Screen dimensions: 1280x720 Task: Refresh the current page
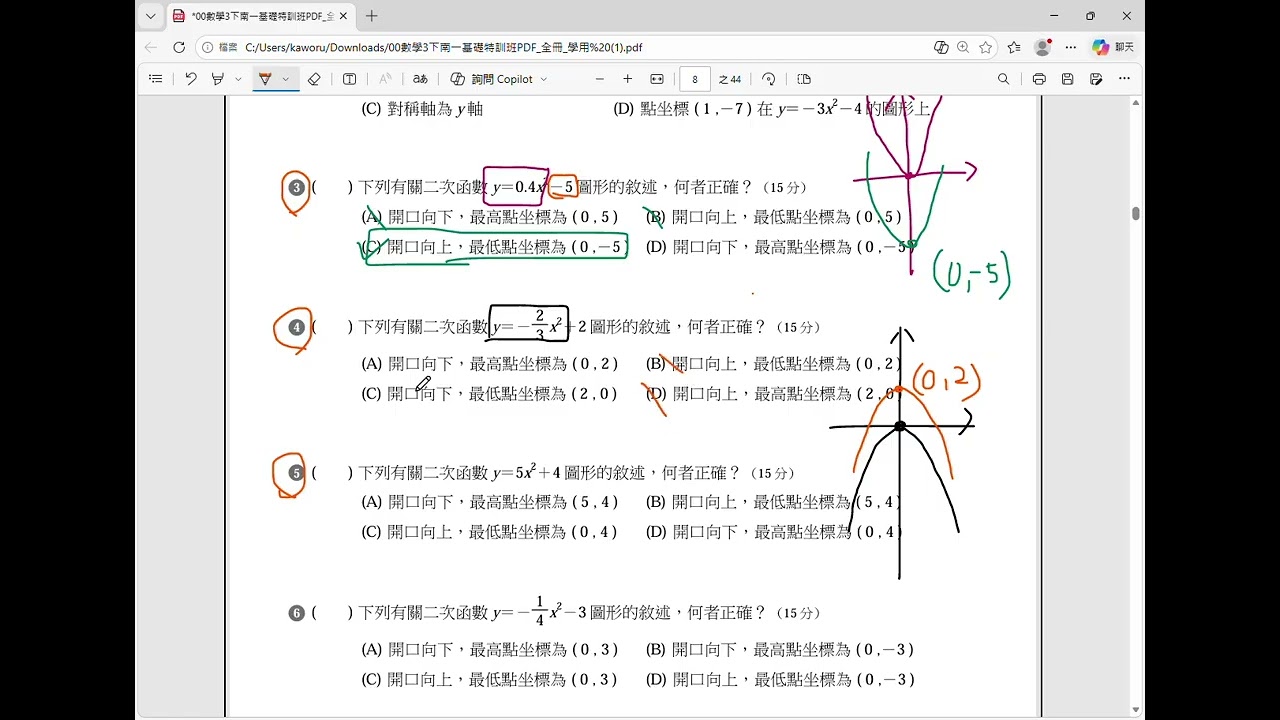179,47
